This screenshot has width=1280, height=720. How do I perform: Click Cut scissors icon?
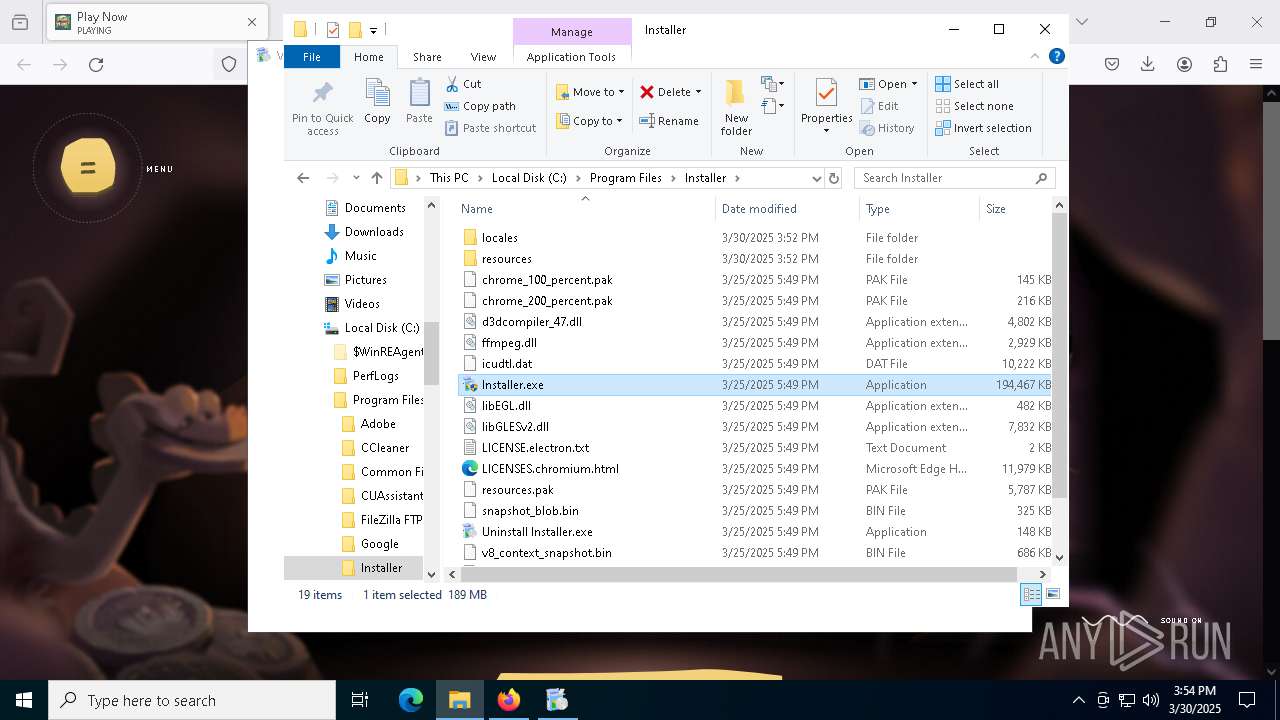tap(452, 84)
